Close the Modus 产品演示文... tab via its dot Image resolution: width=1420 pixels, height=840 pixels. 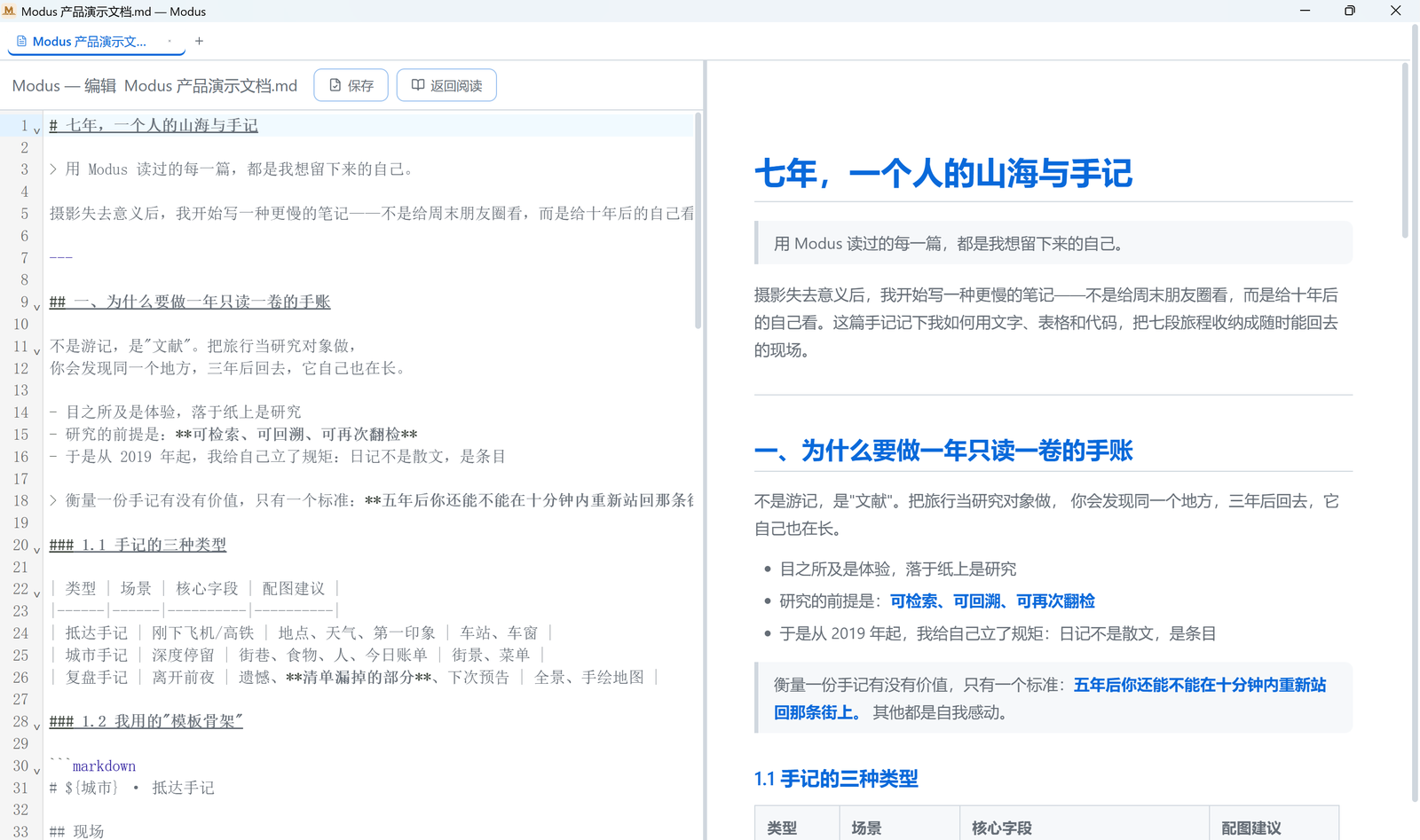click(170, 41)
